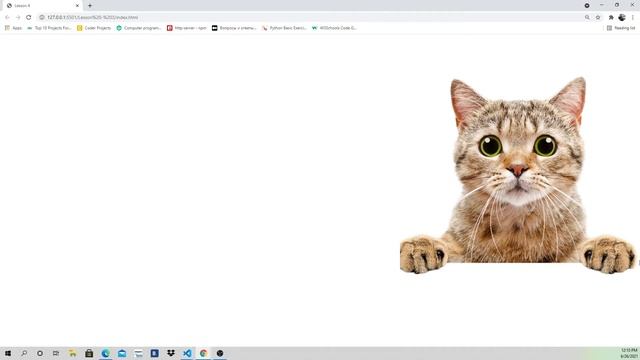Open Task View in taskbar
Viewport: 640px width, 360px height.
pos(56,353)
